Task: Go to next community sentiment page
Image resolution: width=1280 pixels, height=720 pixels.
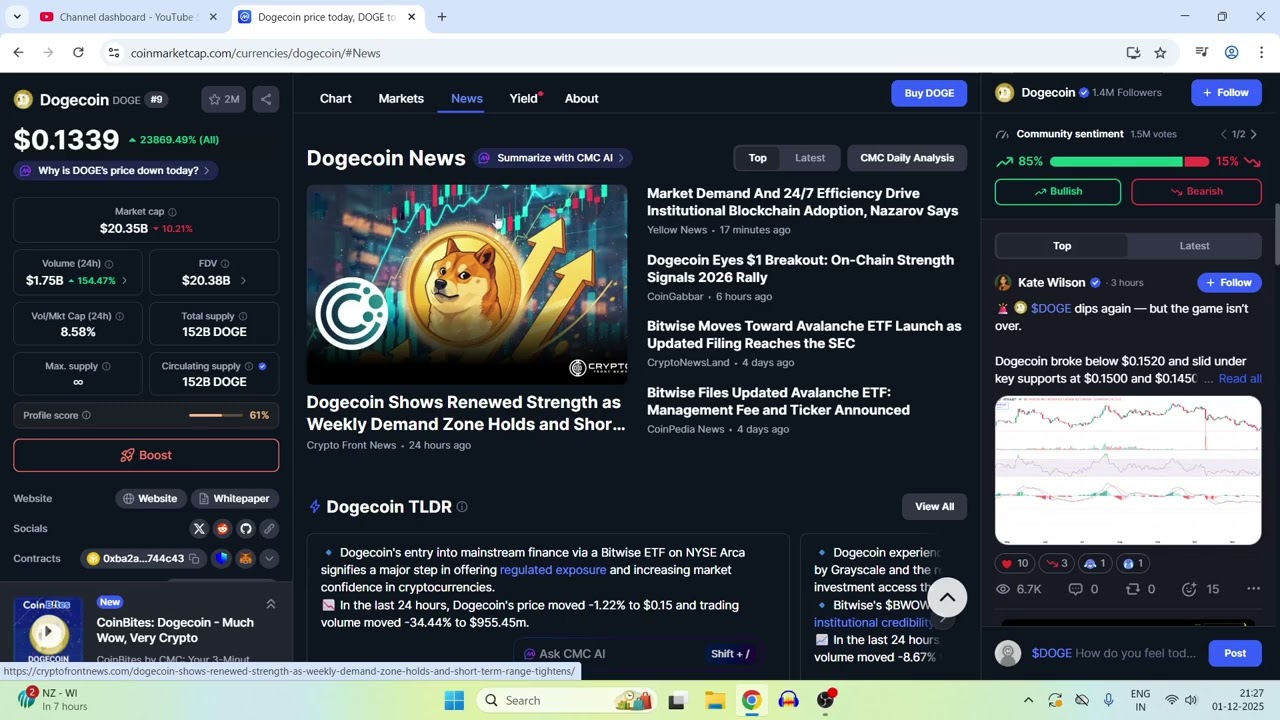Action: [x=1254, y=134]
